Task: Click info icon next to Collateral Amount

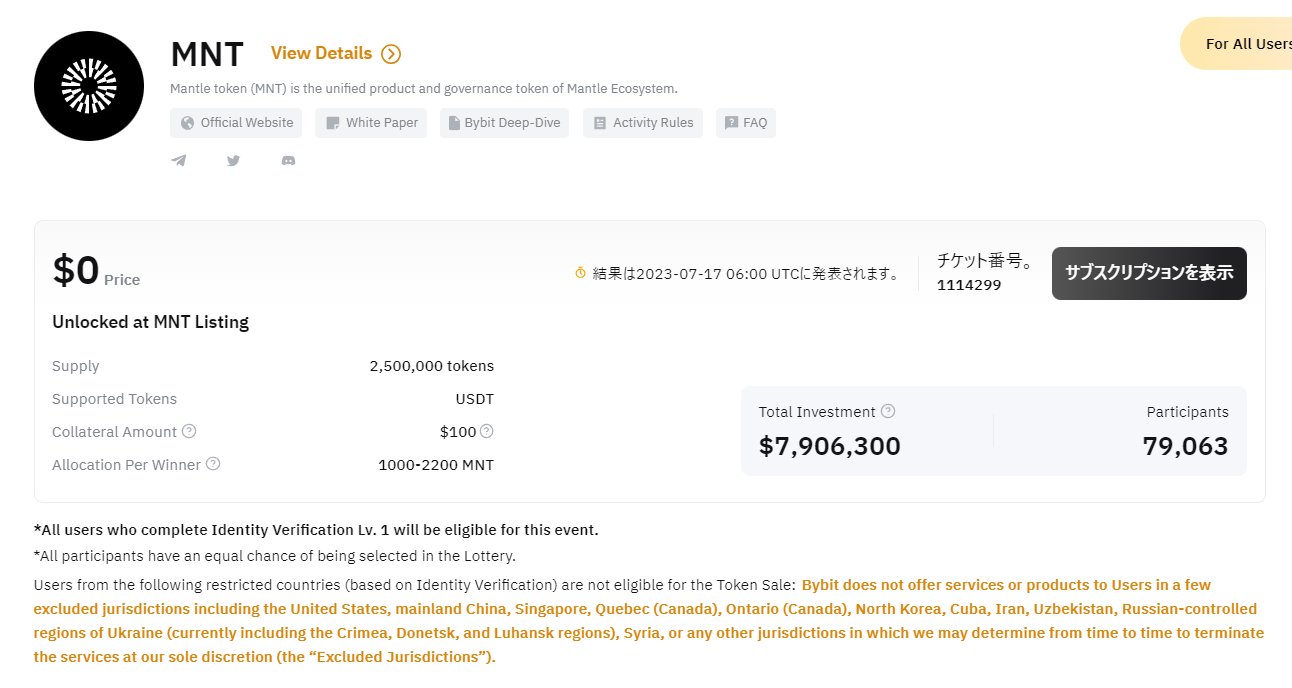Action: (189, 431)
